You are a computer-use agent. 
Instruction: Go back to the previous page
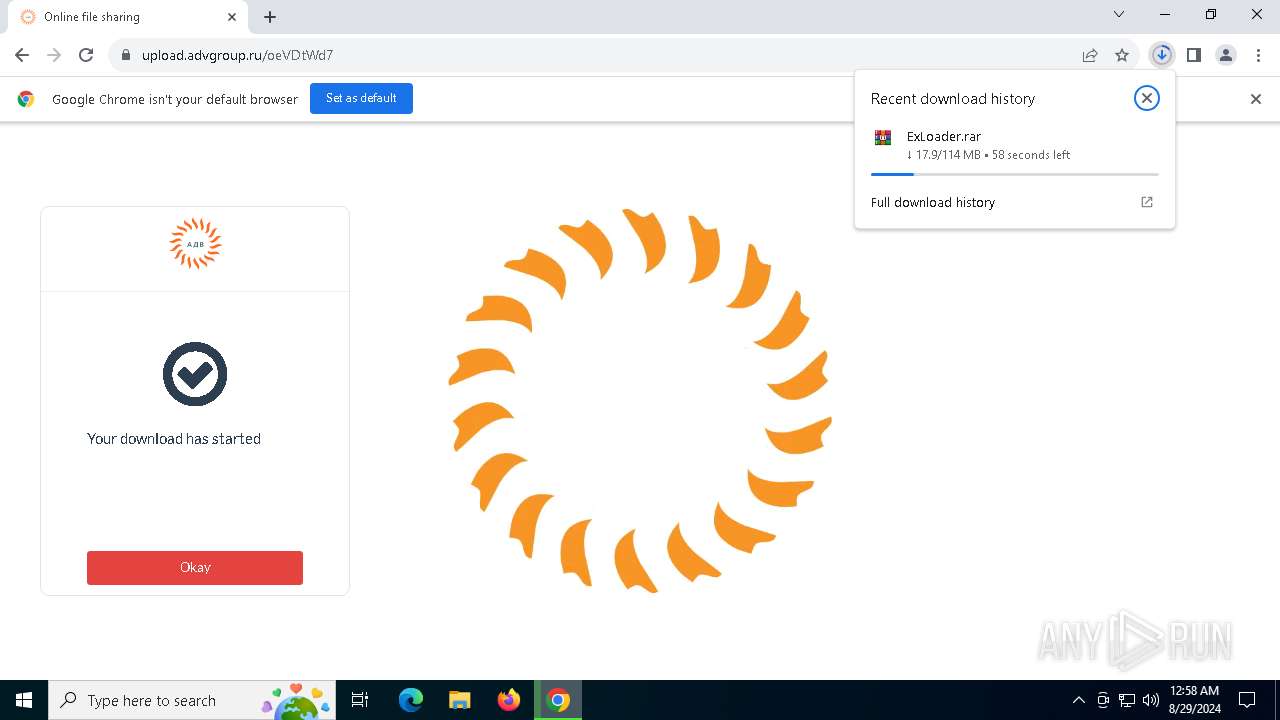pos(22,55)
